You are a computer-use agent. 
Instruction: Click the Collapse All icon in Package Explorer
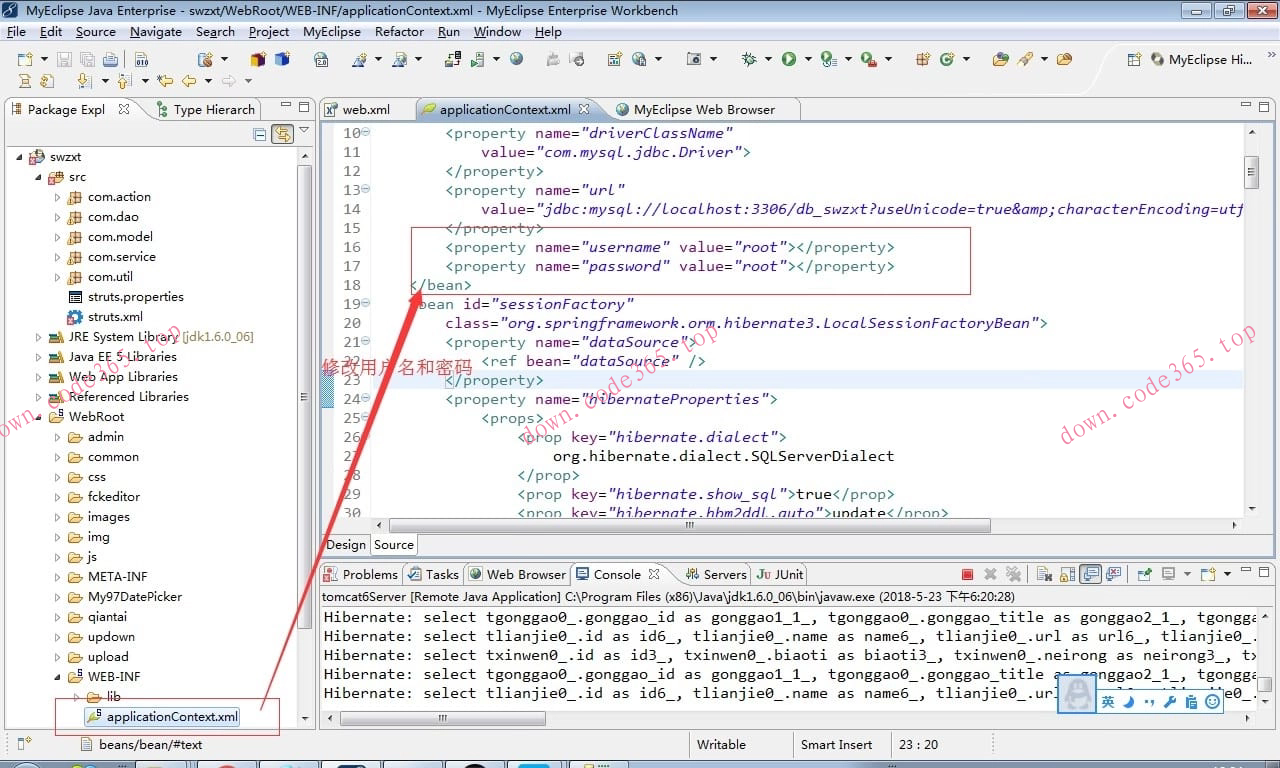[260, 134]
